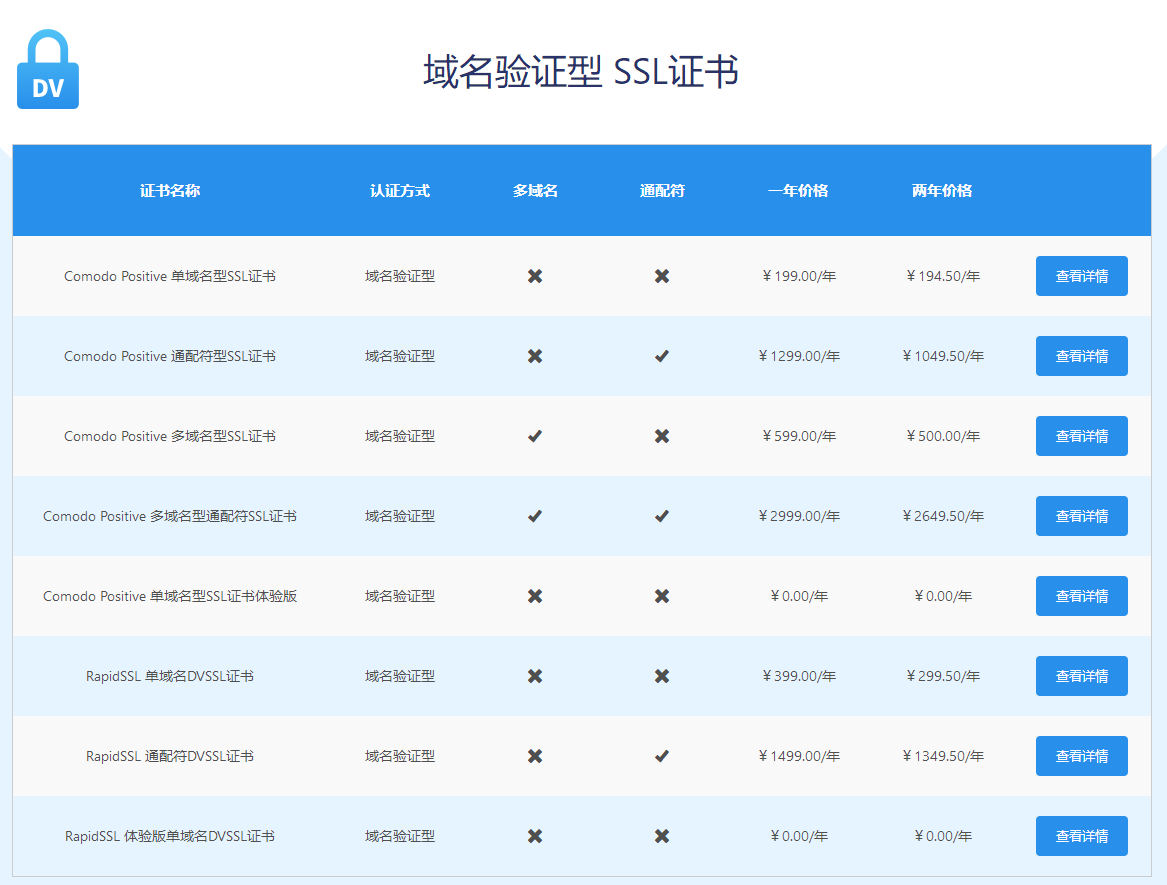Click the 认证方式 column header
This screenshot has height=885, width=1167.
(x=400, y=191)
